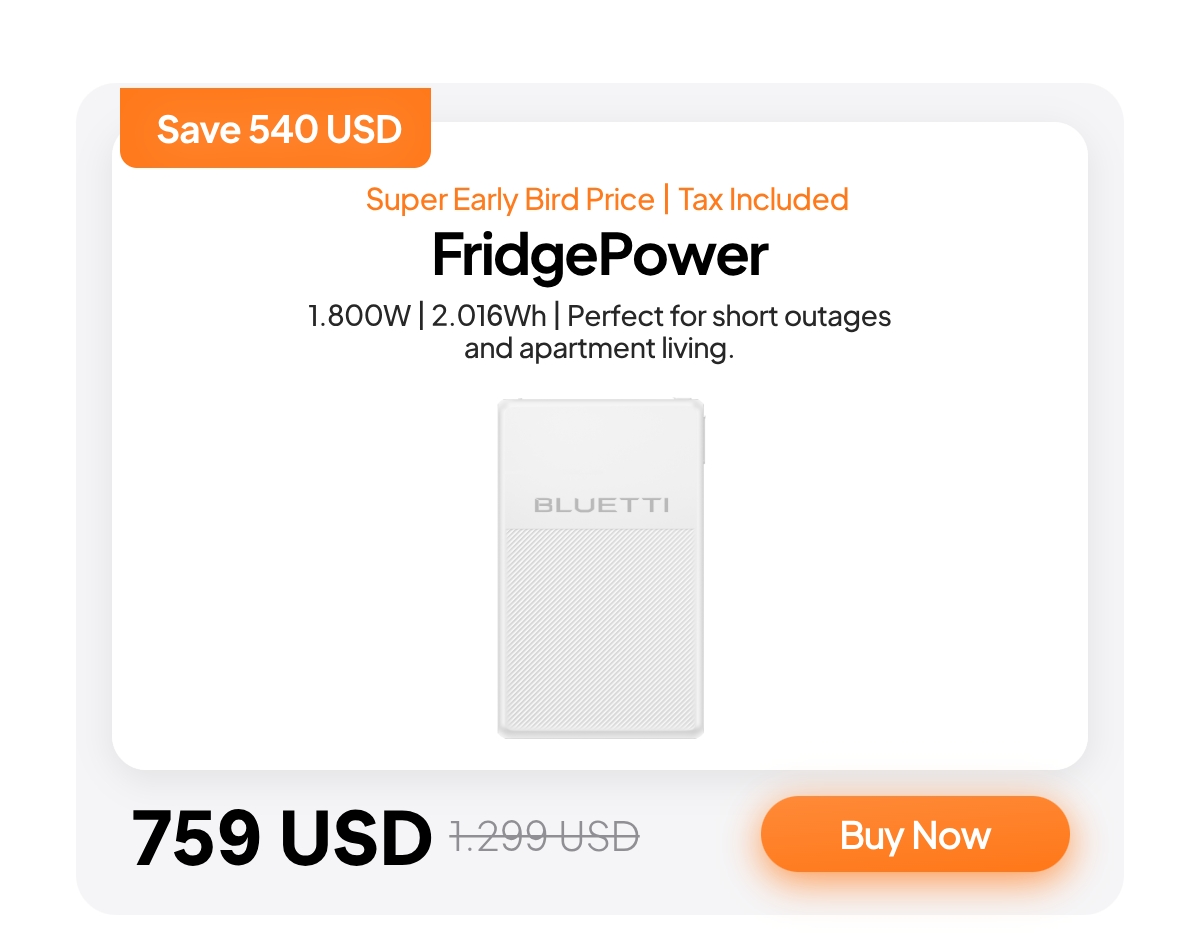The height and width of the screenshot is (946, 1200).
Task: Click the 759 USD sale price
Action: tap(280, 838)
